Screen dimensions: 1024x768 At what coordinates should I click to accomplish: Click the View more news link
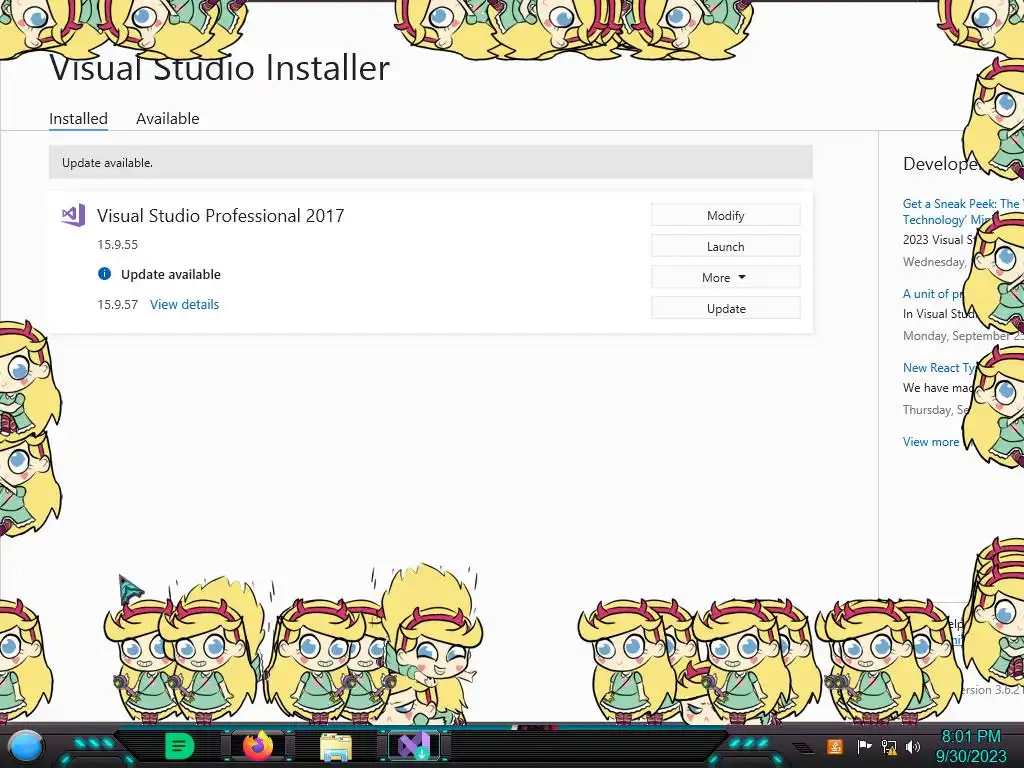[931, 441]
